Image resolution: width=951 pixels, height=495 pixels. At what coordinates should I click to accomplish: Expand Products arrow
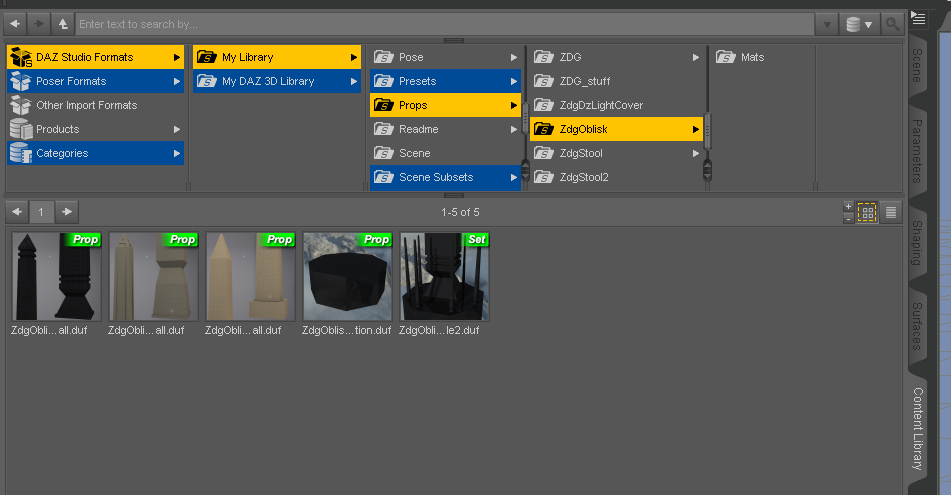176,129
